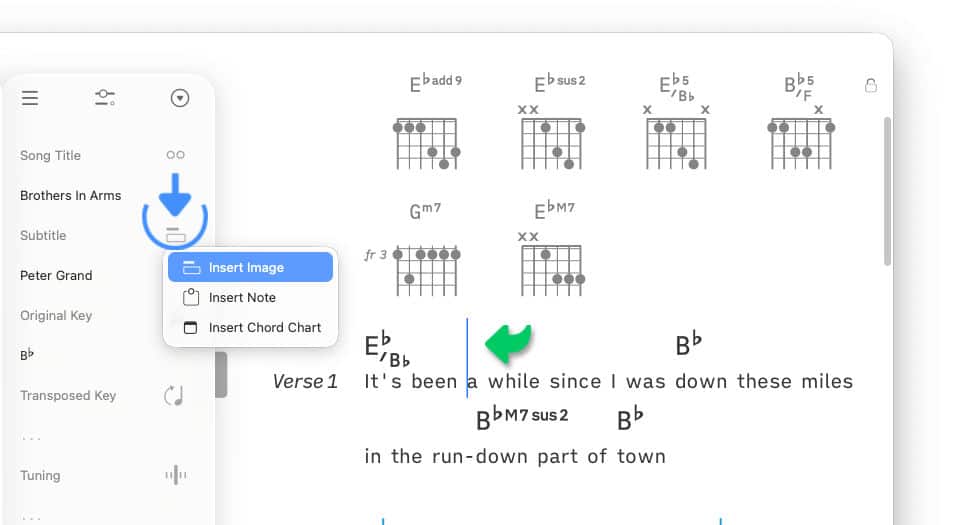Open the settings sliders icon
Screen dimensions: 967x525
point(105,97)
